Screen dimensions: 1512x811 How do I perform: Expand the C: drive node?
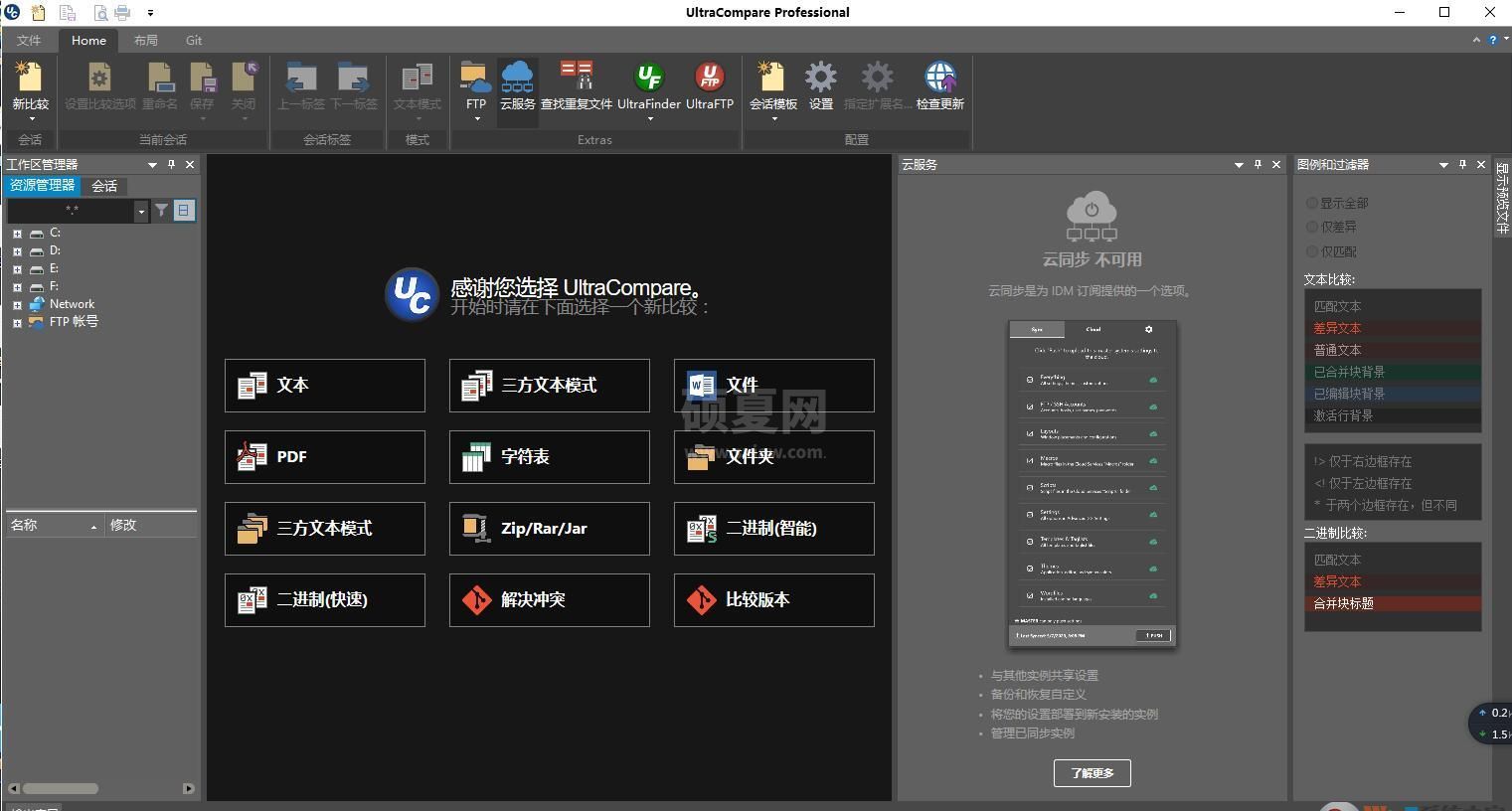tap(17, 234)
